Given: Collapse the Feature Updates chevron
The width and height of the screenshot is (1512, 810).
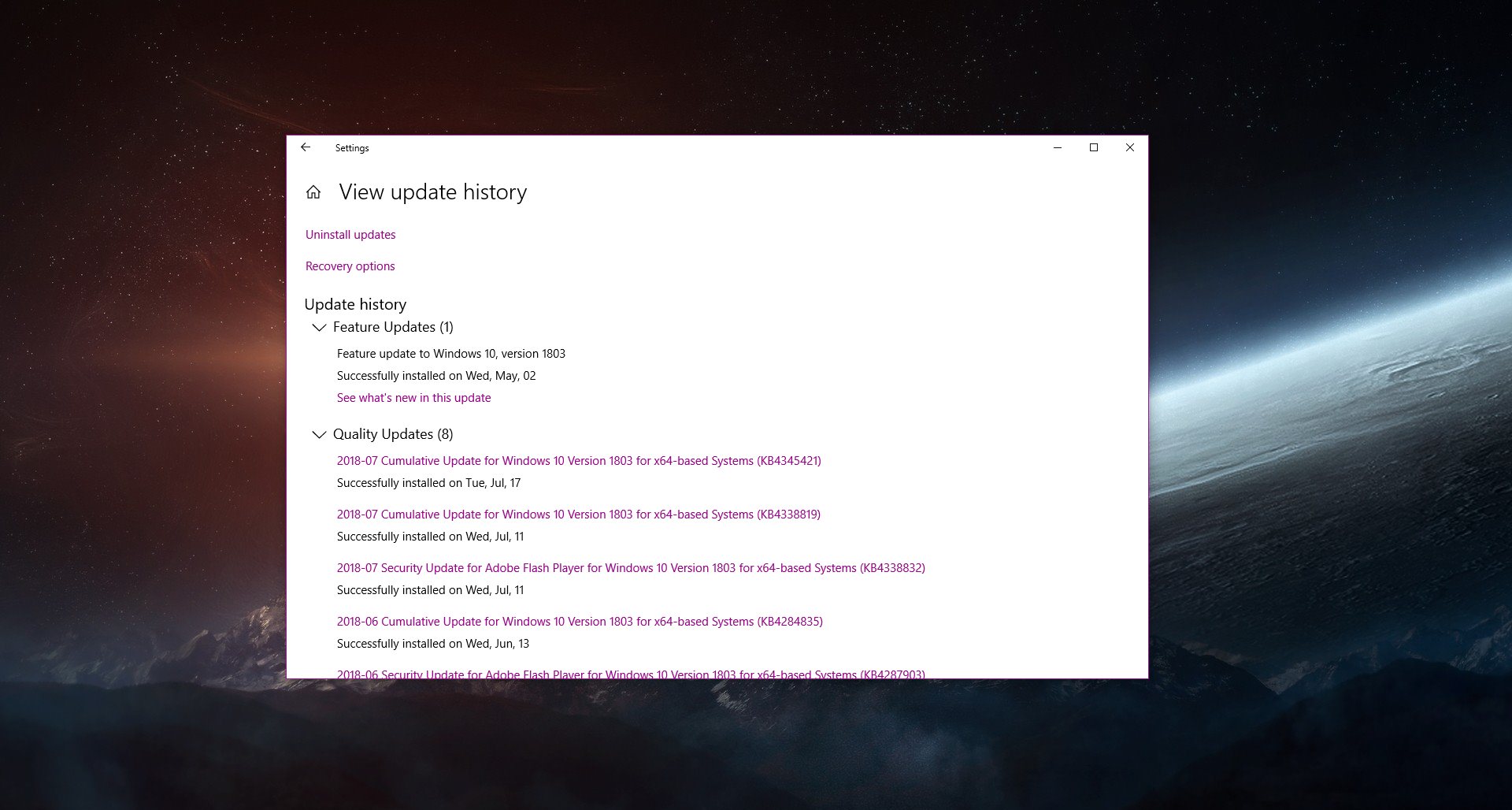Looking at the screenshot, I should pos(319,327).
